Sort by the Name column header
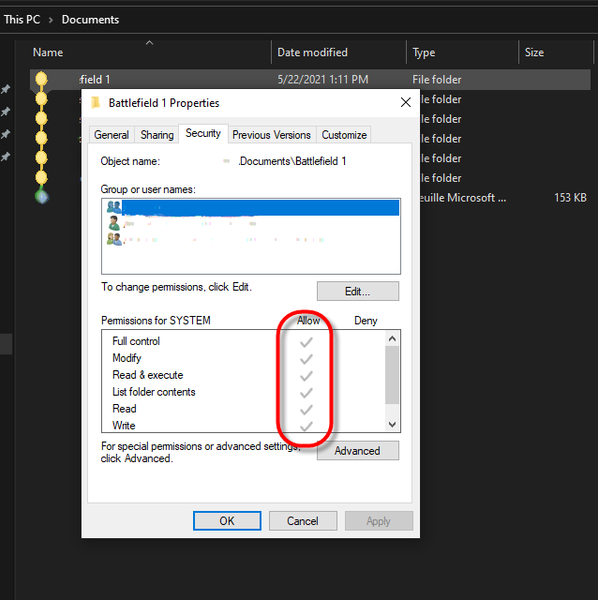The image size is (598, 600). click(149, 52)
